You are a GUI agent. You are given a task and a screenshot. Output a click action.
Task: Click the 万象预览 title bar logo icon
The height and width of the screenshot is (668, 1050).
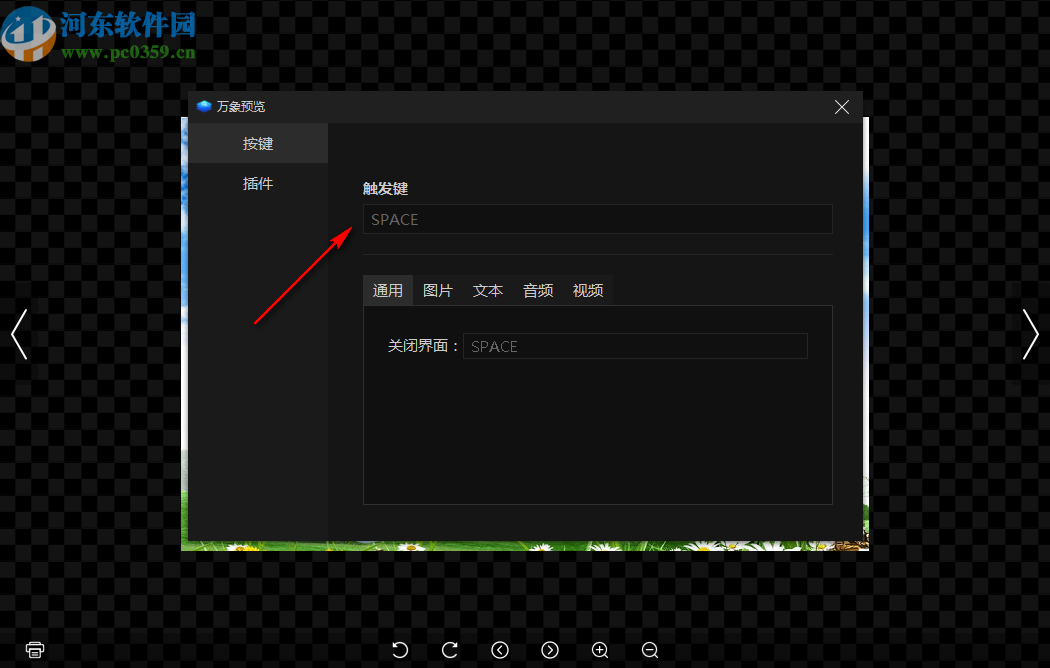[x=205, y=105]
